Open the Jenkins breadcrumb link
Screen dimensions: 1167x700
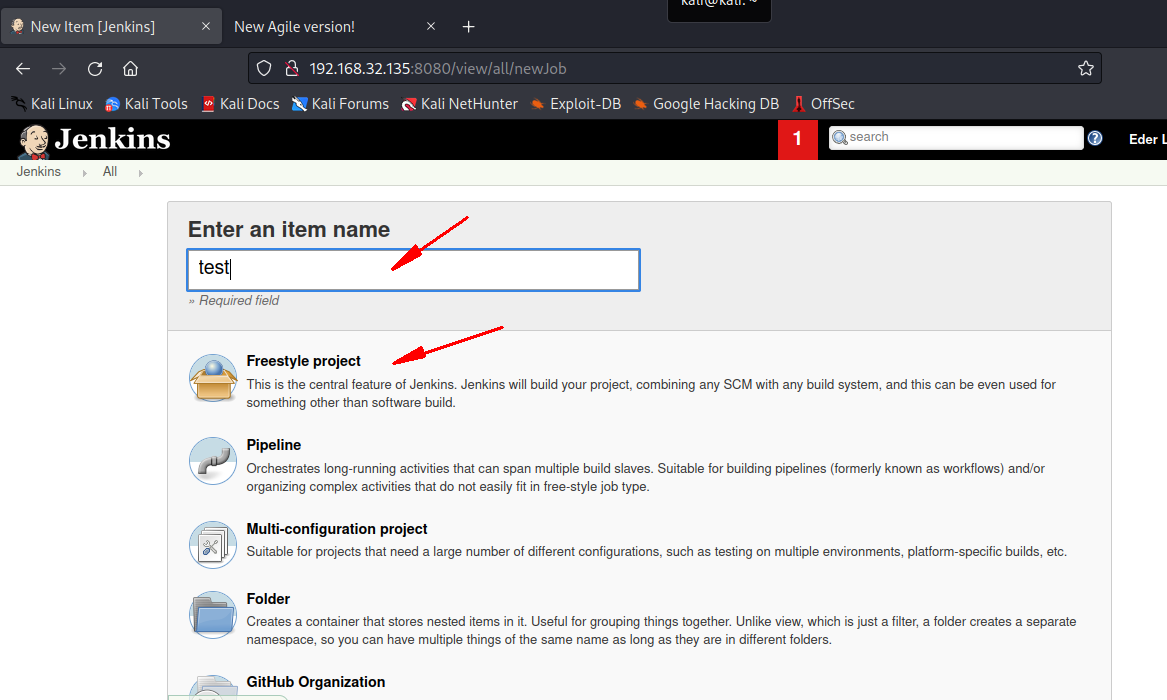(x=39, y=172)
